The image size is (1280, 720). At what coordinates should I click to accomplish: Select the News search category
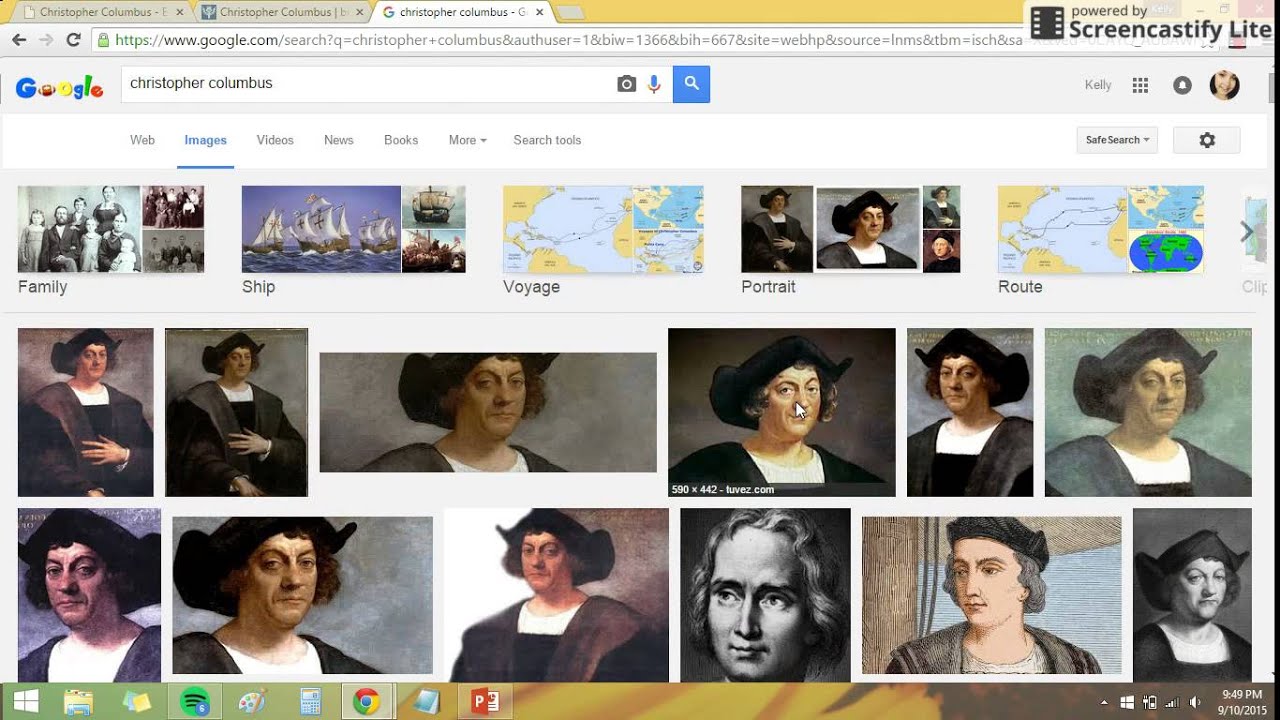pos(339,140)
